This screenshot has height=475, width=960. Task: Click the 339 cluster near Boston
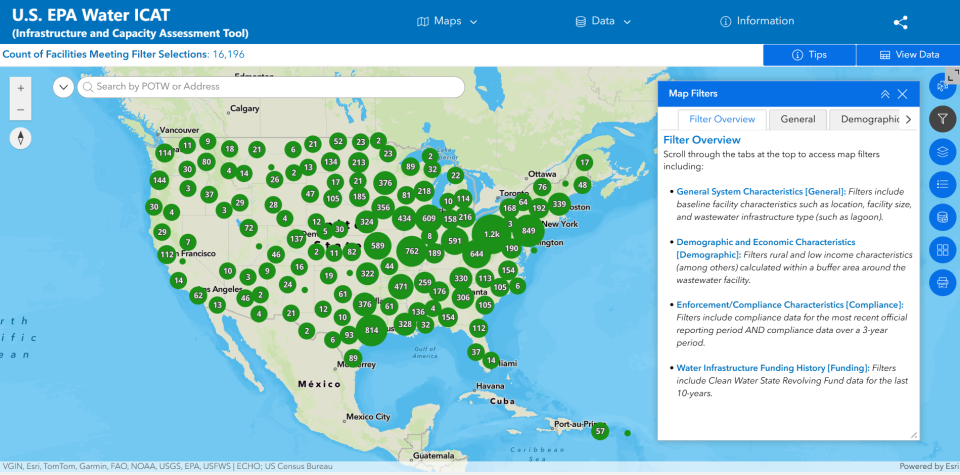559,204
